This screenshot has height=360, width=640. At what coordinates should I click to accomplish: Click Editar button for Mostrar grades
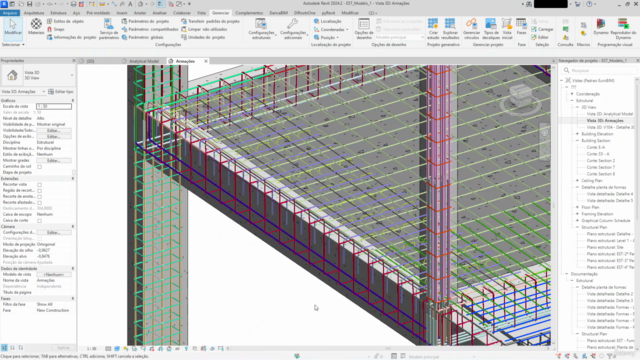53,160
